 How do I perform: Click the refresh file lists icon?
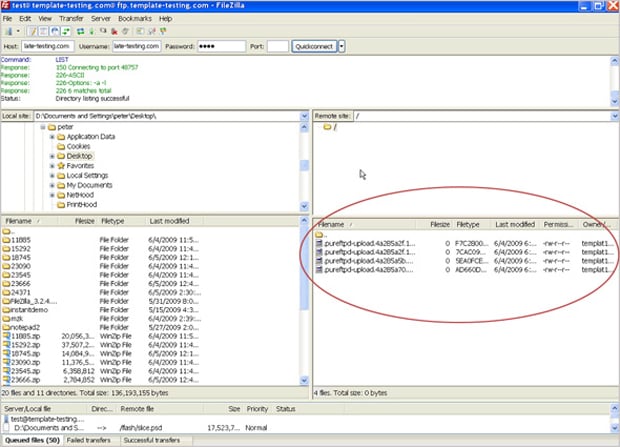(x=80, y=32)
